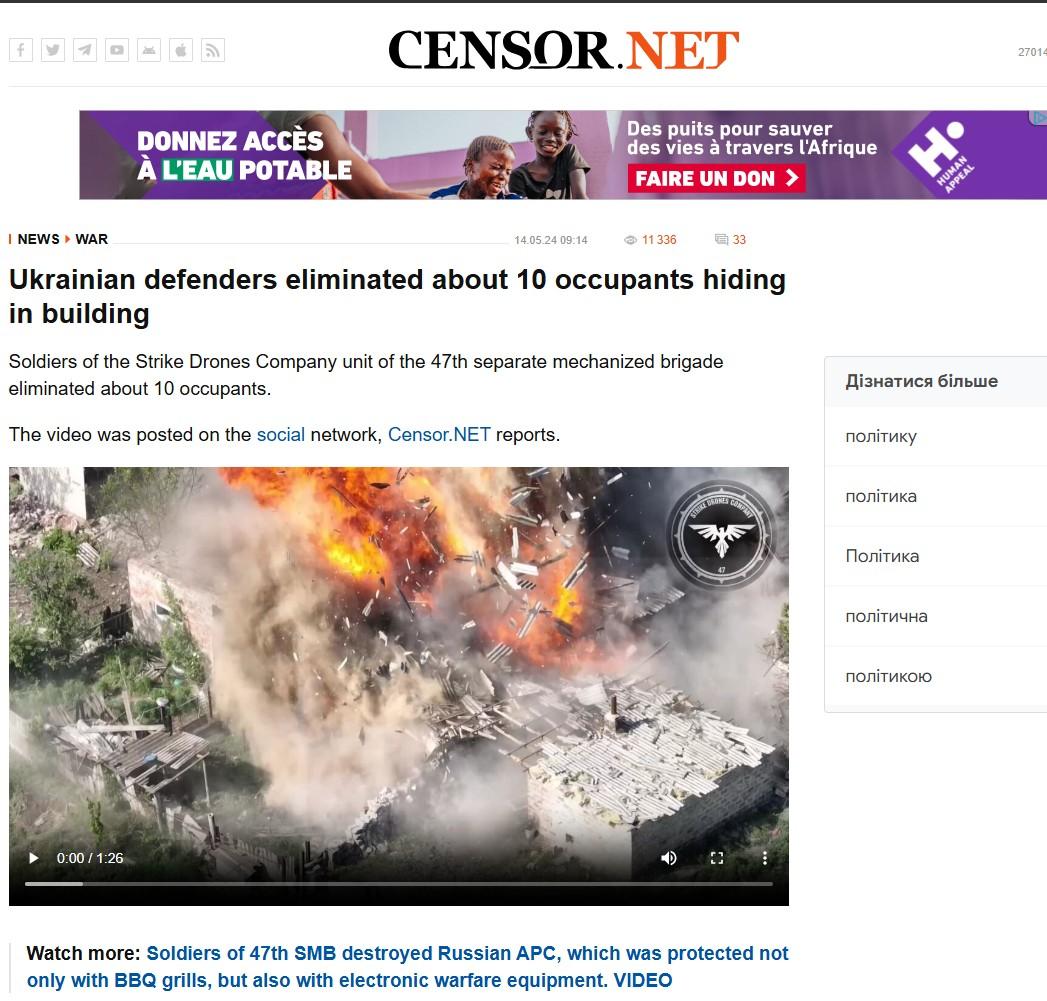Open the Apple app icon
This screenshot has height=1001, width=1047.
pyautogui.click(x=181, y=50)
